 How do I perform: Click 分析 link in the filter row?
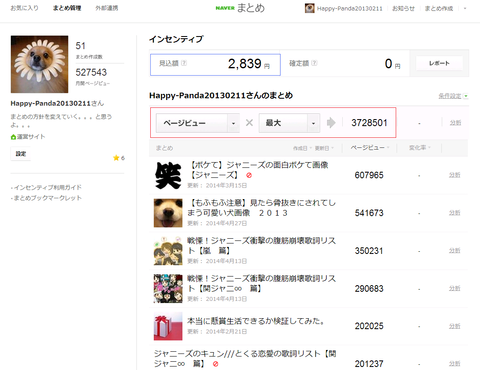click(x=455, y=123)
